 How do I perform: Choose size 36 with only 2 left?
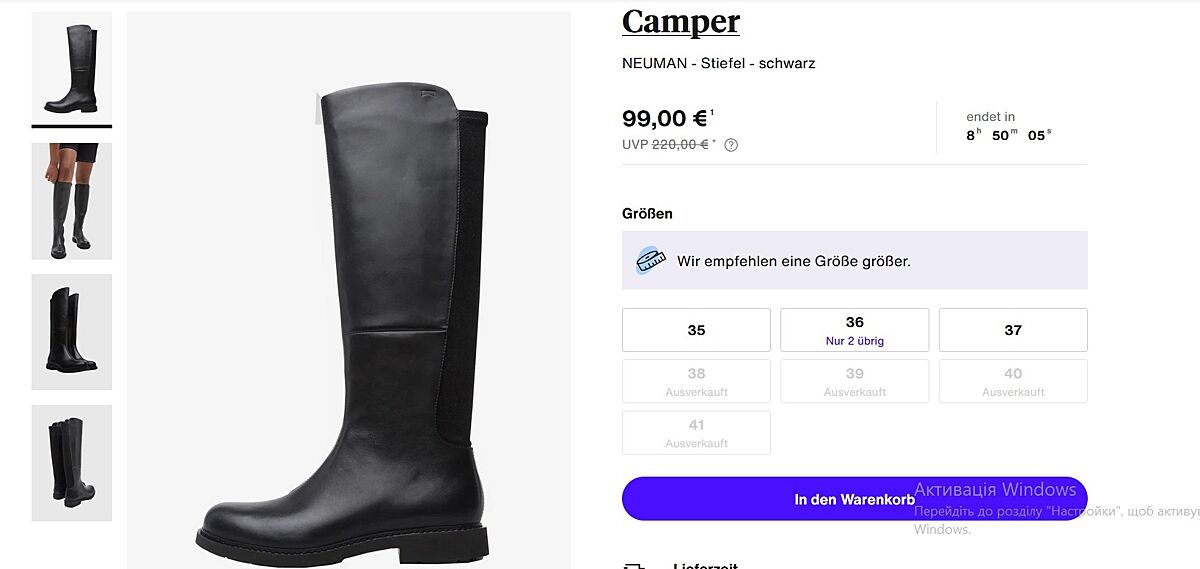[x=854, y=330]
